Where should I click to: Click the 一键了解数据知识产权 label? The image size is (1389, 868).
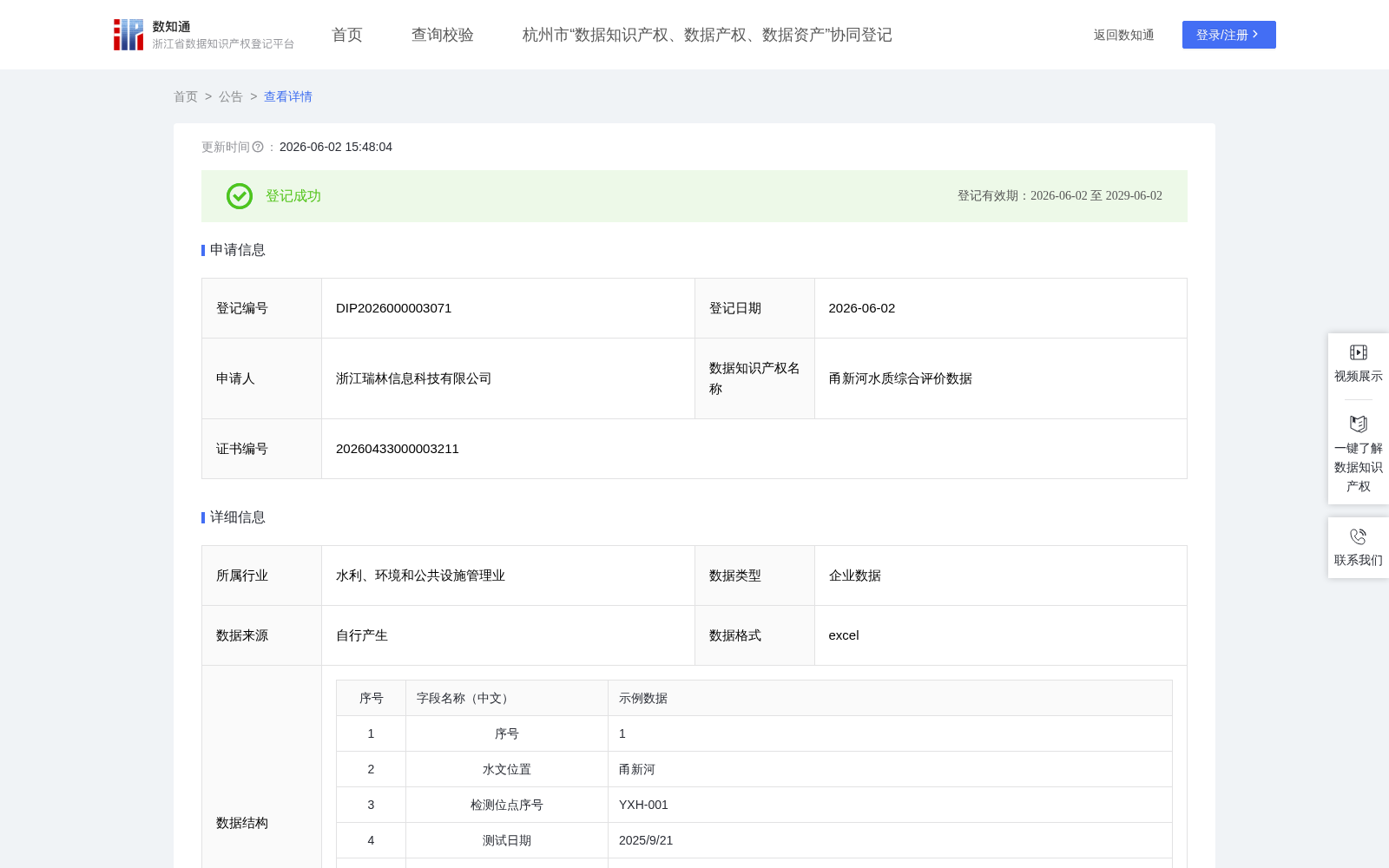1359,467
